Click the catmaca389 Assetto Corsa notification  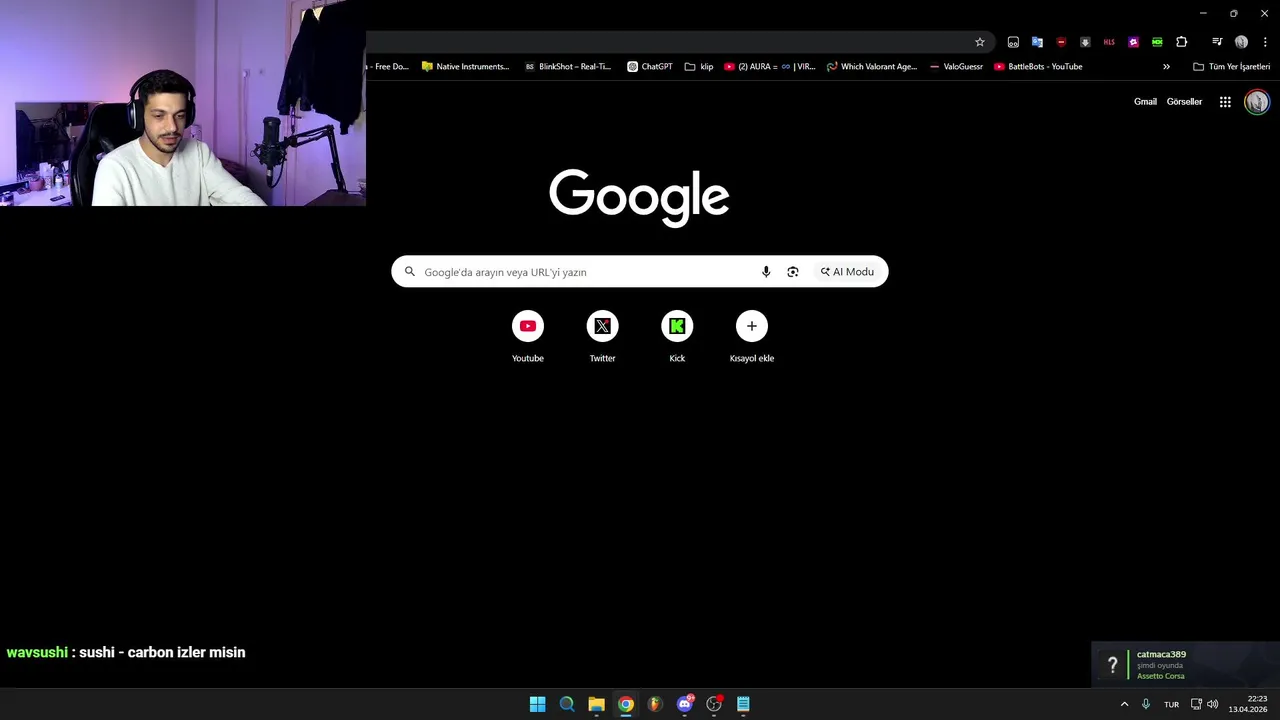(x=1185, y=665)
